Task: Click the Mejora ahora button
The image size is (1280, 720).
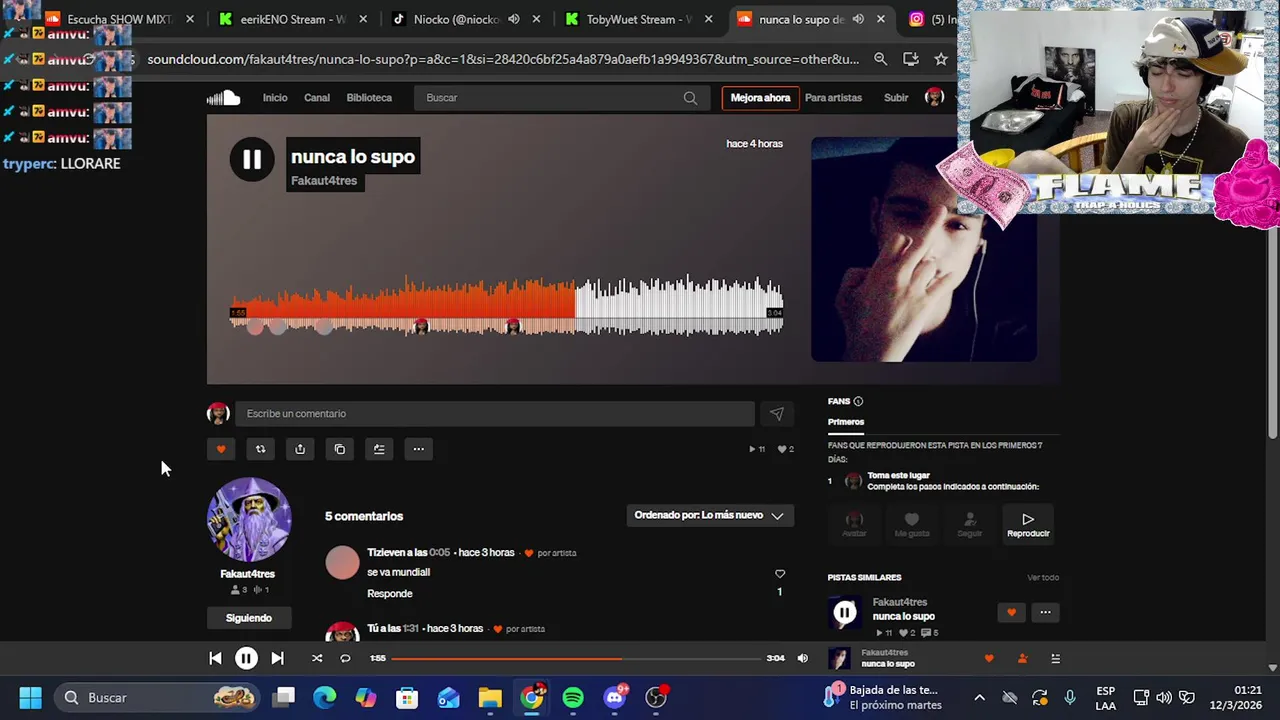Action: 760,98
